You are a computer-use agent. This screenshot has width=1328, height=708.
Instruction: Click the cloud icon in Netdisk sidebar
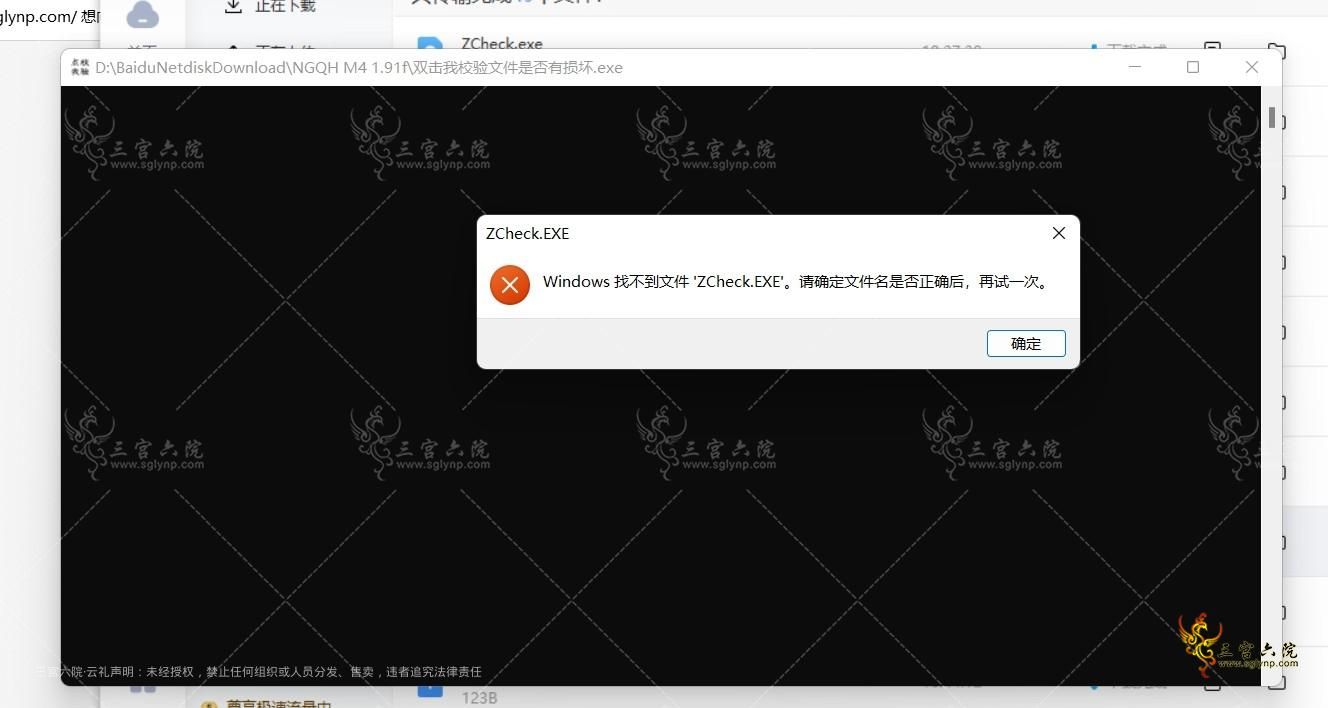pos(143,14)
